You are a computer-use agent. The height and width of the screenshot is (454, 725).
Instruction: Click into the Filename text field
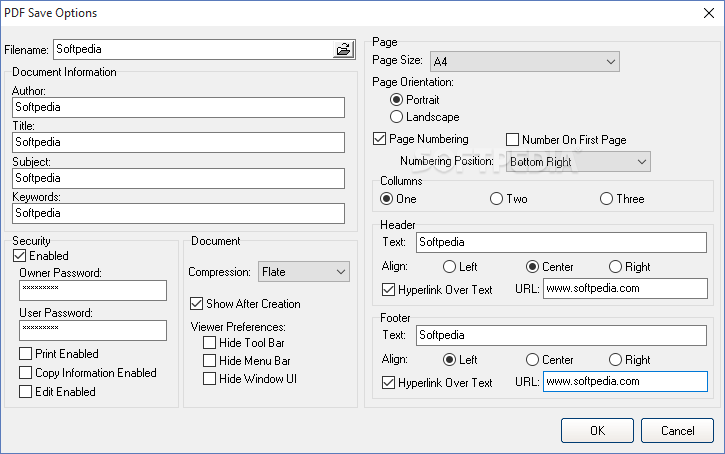coord(193,49)
